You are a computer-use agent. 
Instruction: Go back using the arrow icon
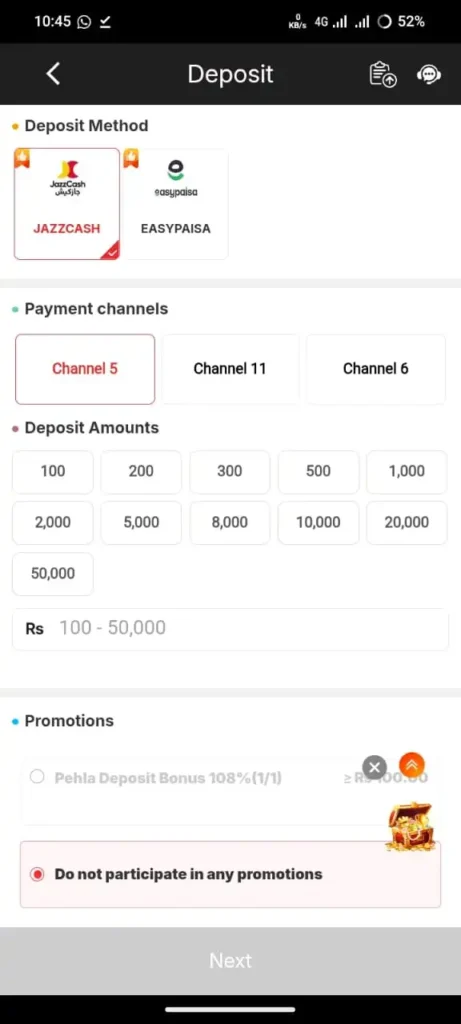point(54,74)
